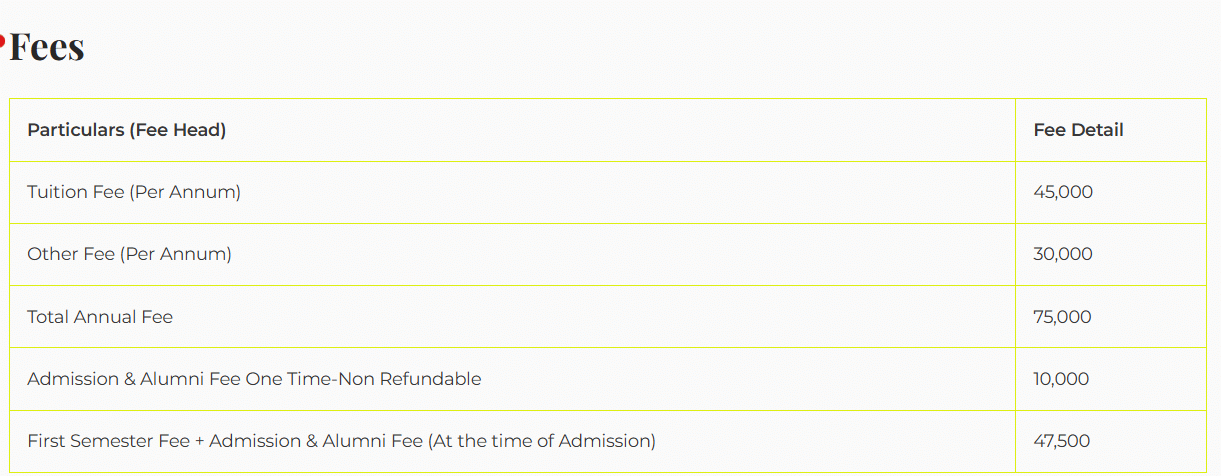Click the First Semester Fee + Admission row text
Screen dimensions: 1221x476
tap(341, 441)
